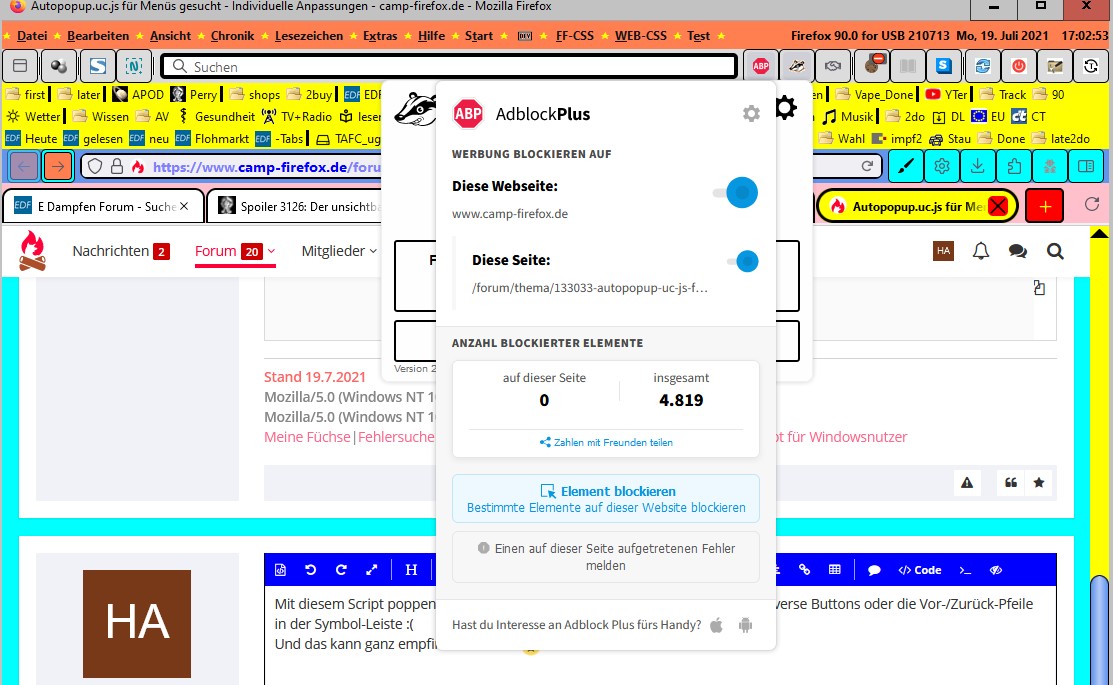Click the report warning triangle icon

[x=967, y=483]
